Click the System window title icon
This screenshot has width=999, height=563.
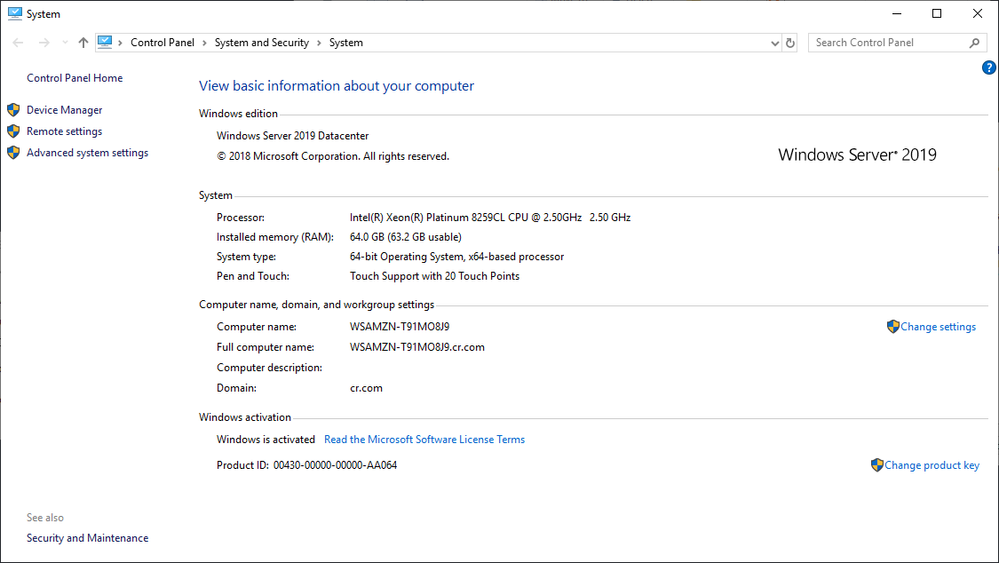click(15, 13)
